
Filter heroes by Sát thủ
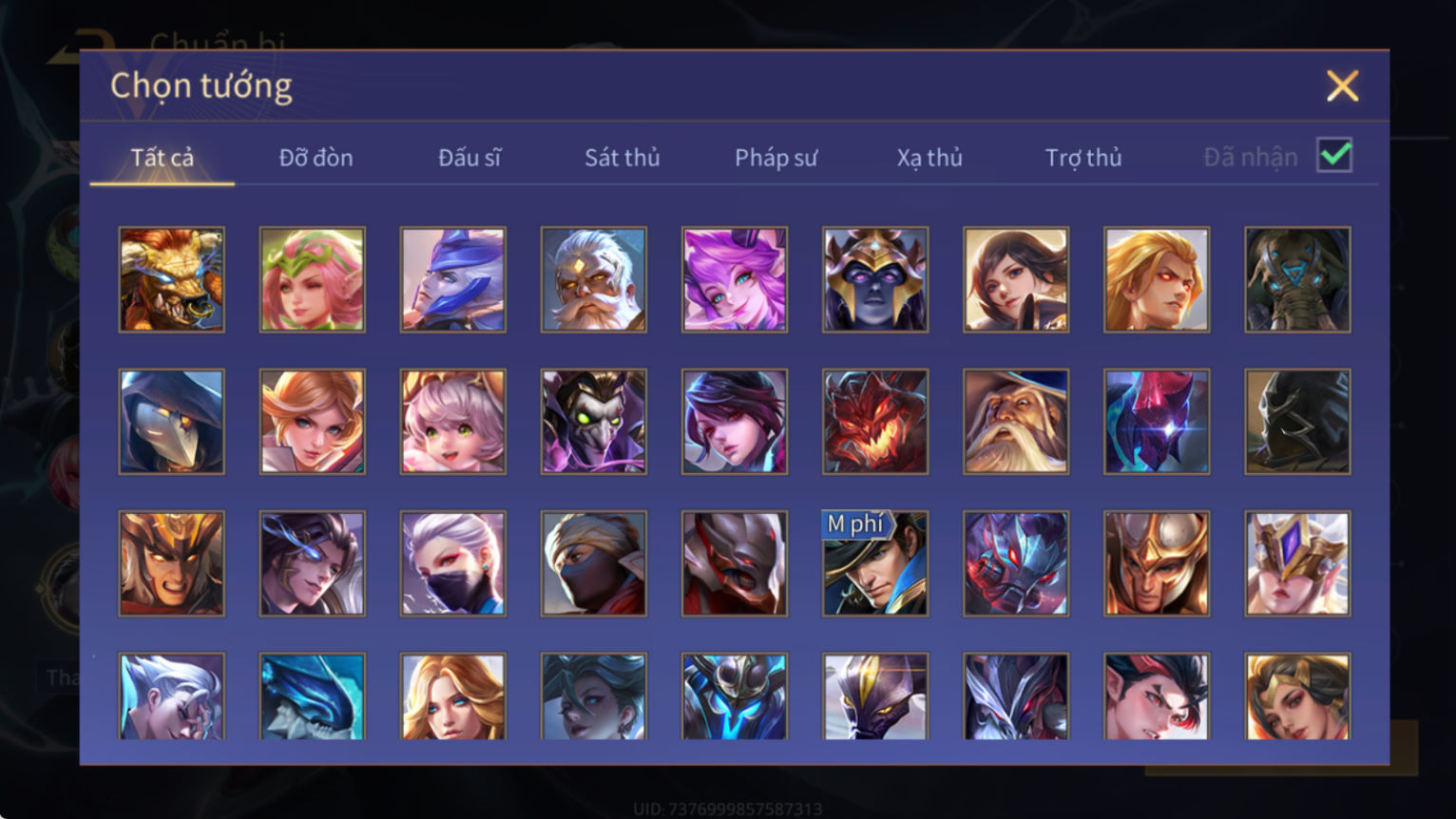pos(623,158)
